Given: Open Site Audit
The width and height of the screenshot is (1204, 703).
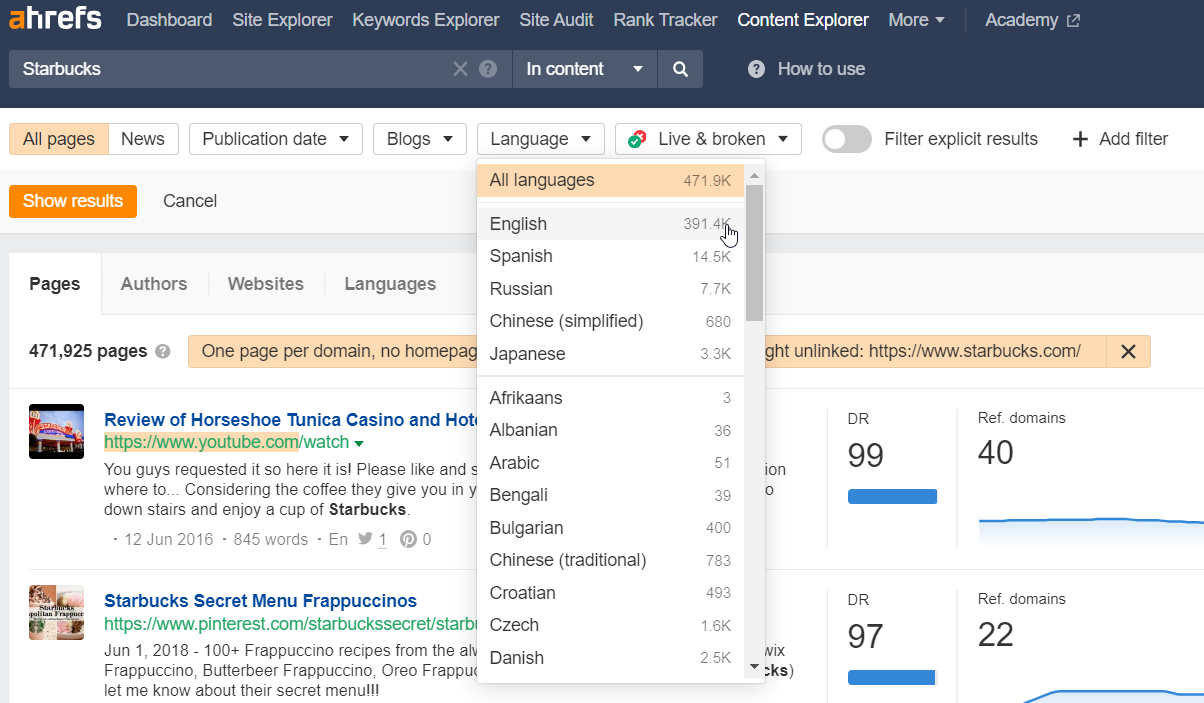Looking at the screenshot, I should point(556,20).
